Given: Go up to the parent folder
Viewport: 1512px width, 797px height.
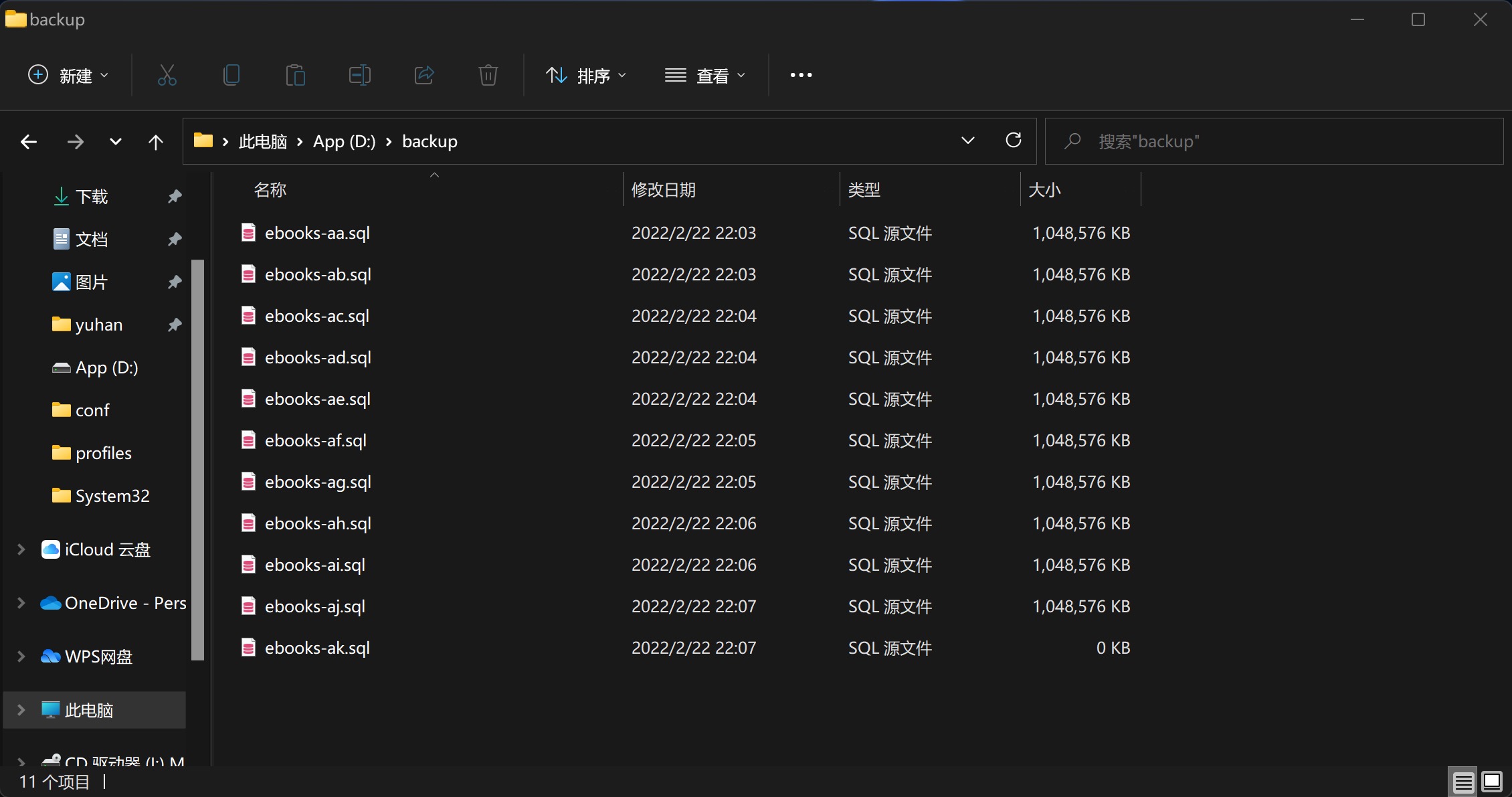Looking at the screenshot, I should [x=155, y=141].
